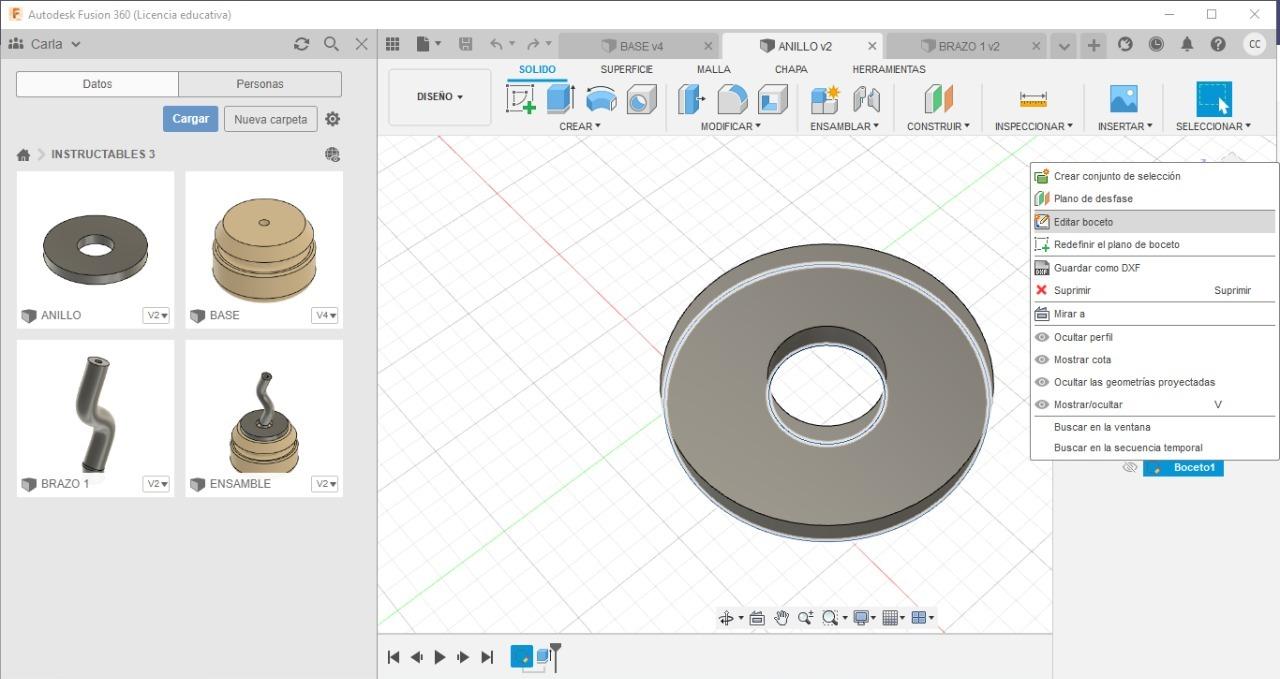Select the Pan hand tool

781,618
